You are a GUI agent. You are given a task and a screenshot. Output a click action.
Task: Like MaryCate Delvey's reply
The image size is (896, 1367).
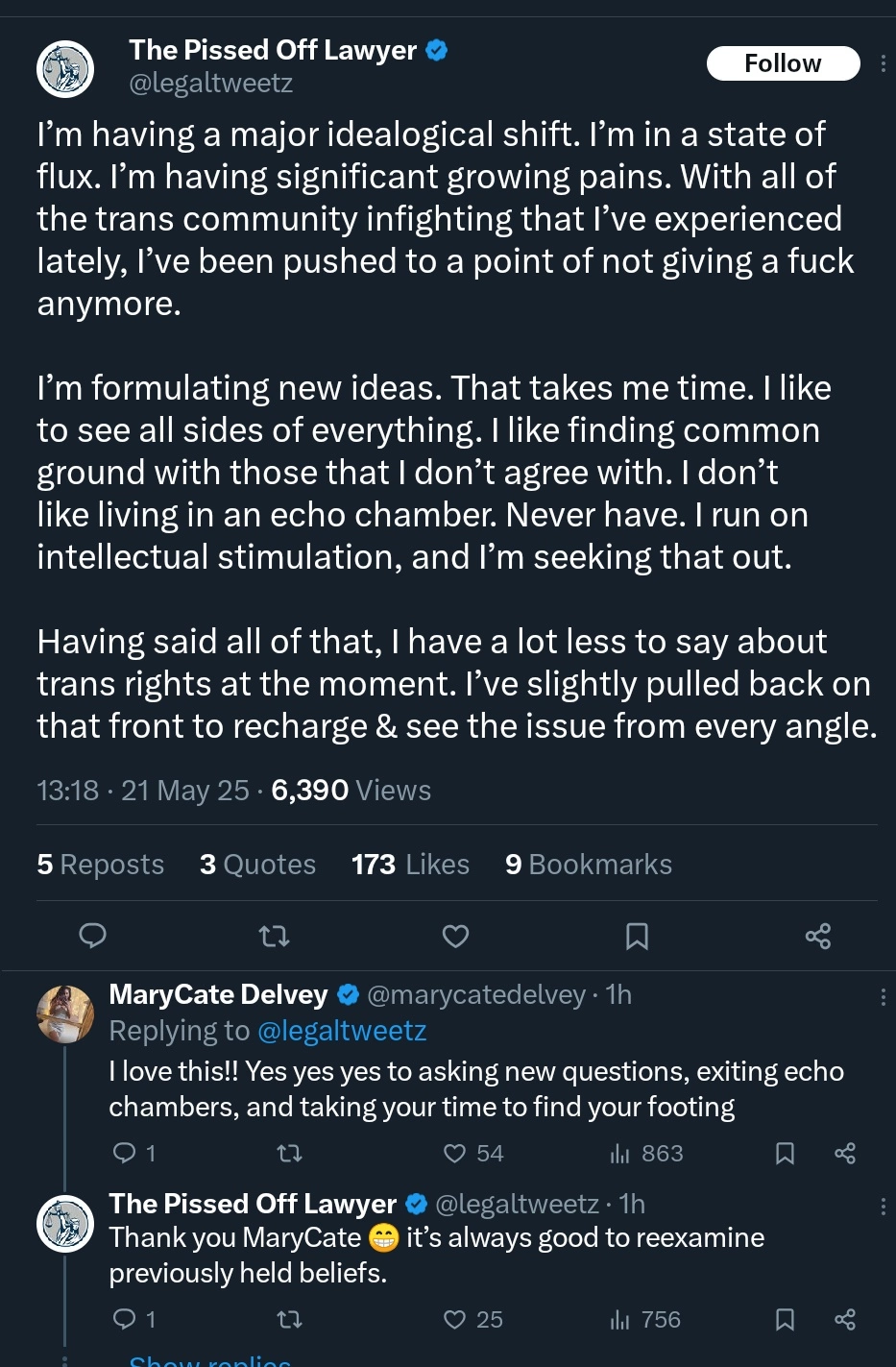pyautogui.click(x=455, y=1153)
